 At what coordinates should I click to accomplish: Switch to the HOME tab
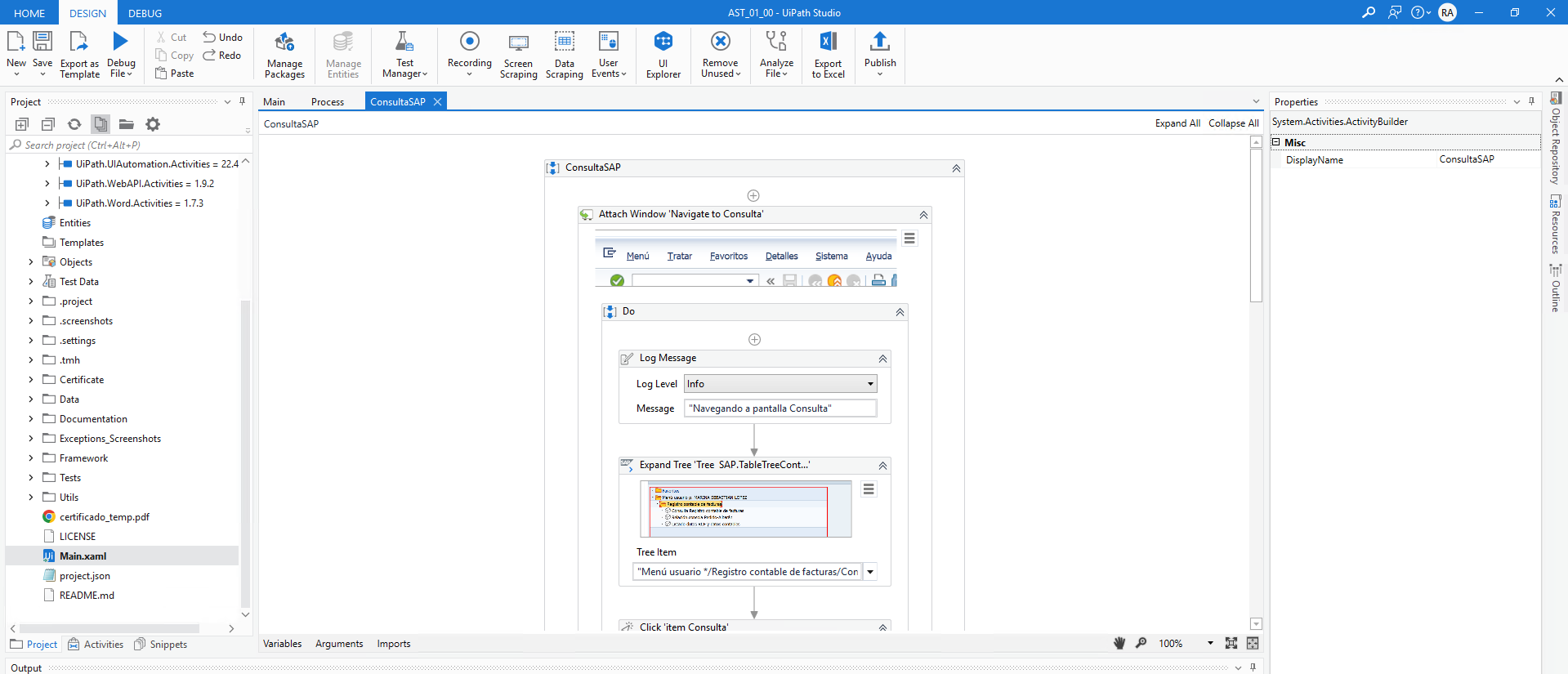click(x=29, y=13)
